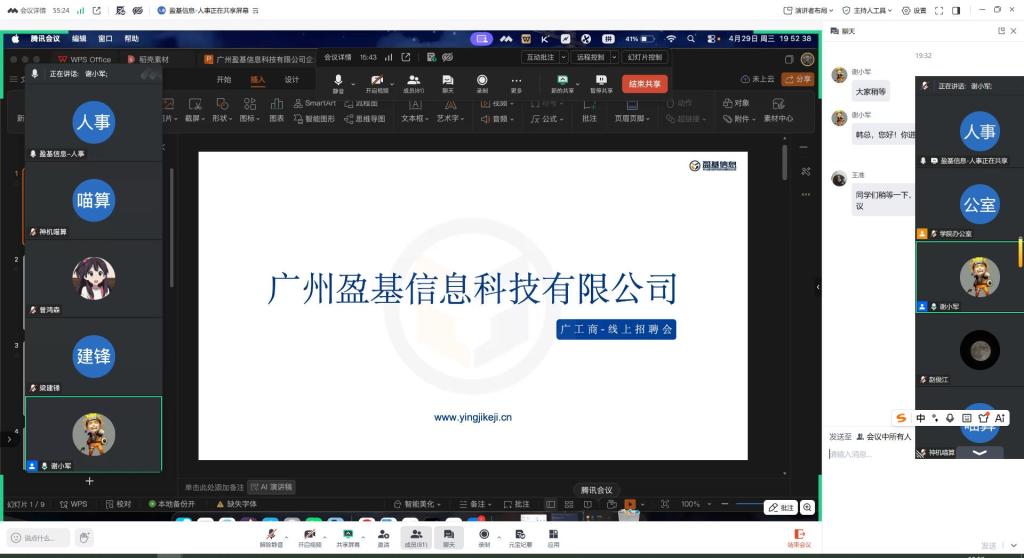Viewport: 1024px width, 558px height.
Task: Open Settings (设置) in top bar
Action: tap(914, 10)
